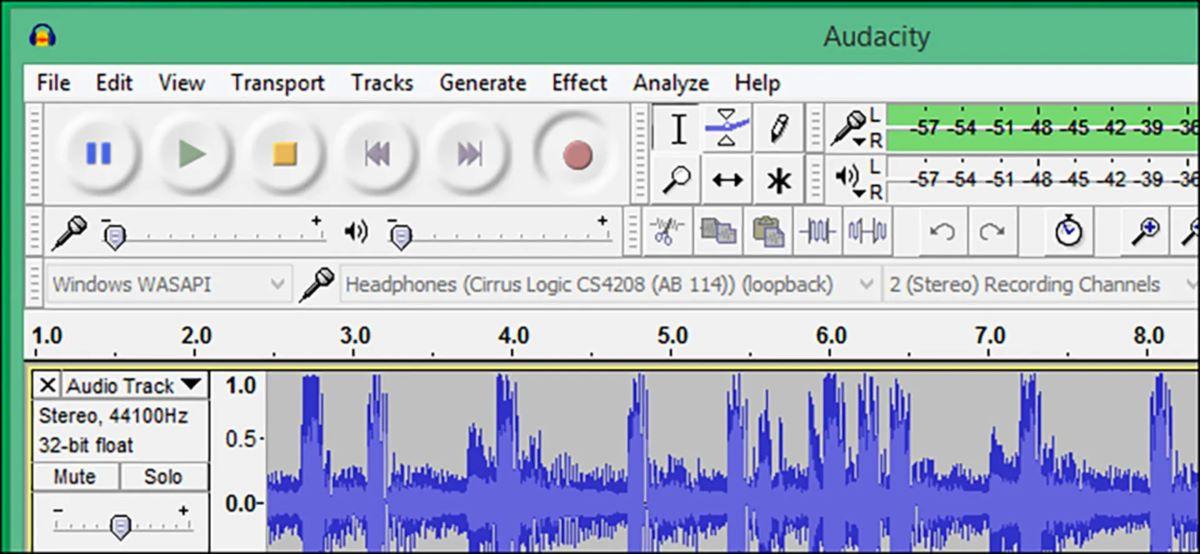1200x554 pixels.
Task: Activate the Multi-Tool asterisk mode
Action: point(777,180)
